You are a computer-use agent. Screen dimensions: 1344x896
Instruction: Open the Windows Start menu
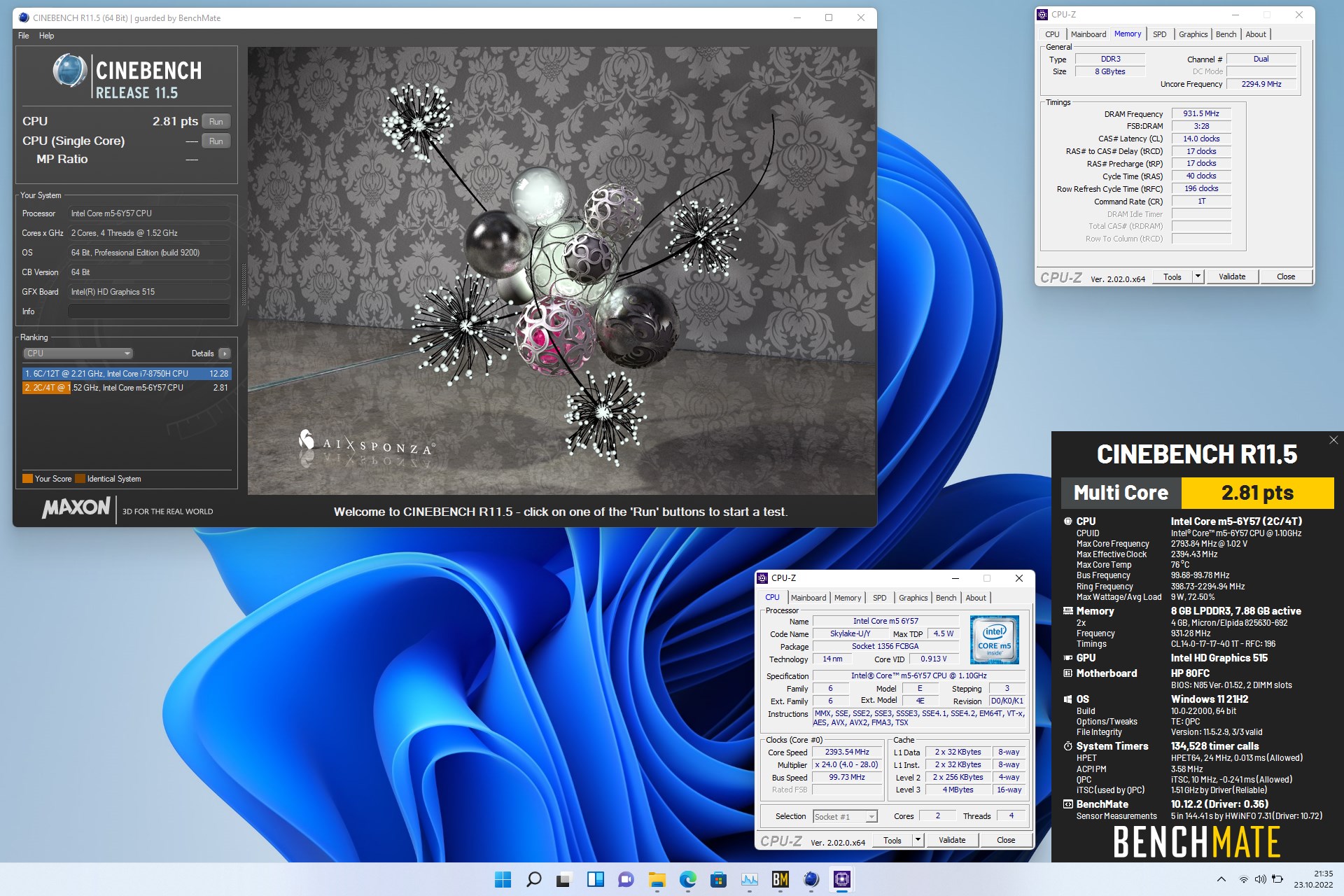(503, 879)
